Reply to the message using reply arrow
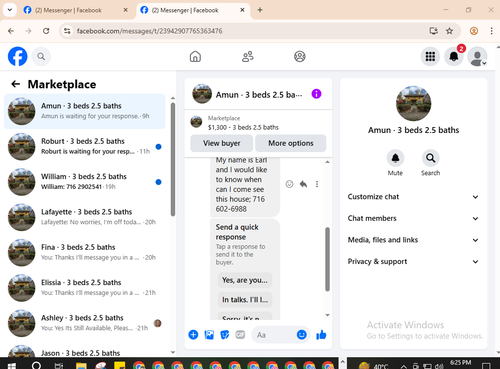 303,184
